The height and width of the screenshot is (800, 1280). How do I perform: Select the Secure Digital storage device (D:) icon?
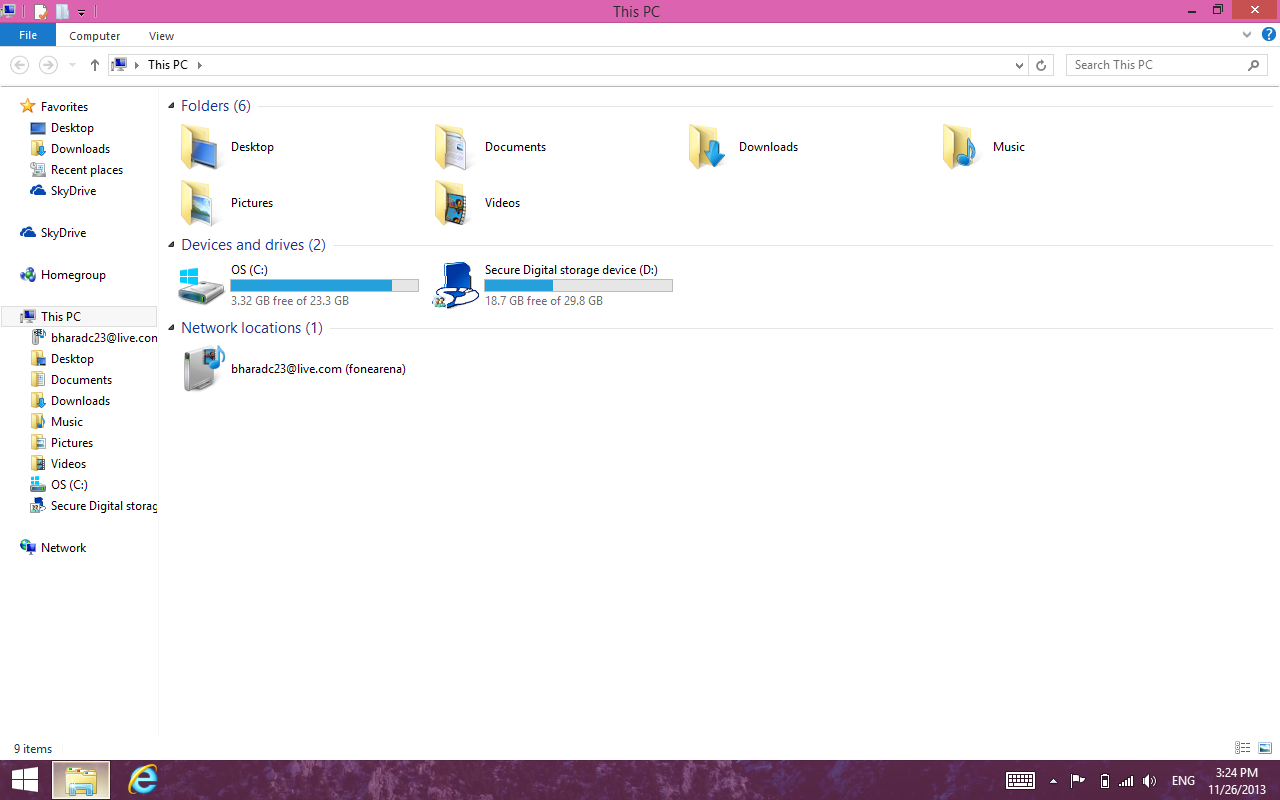click(x=456, y=286)
